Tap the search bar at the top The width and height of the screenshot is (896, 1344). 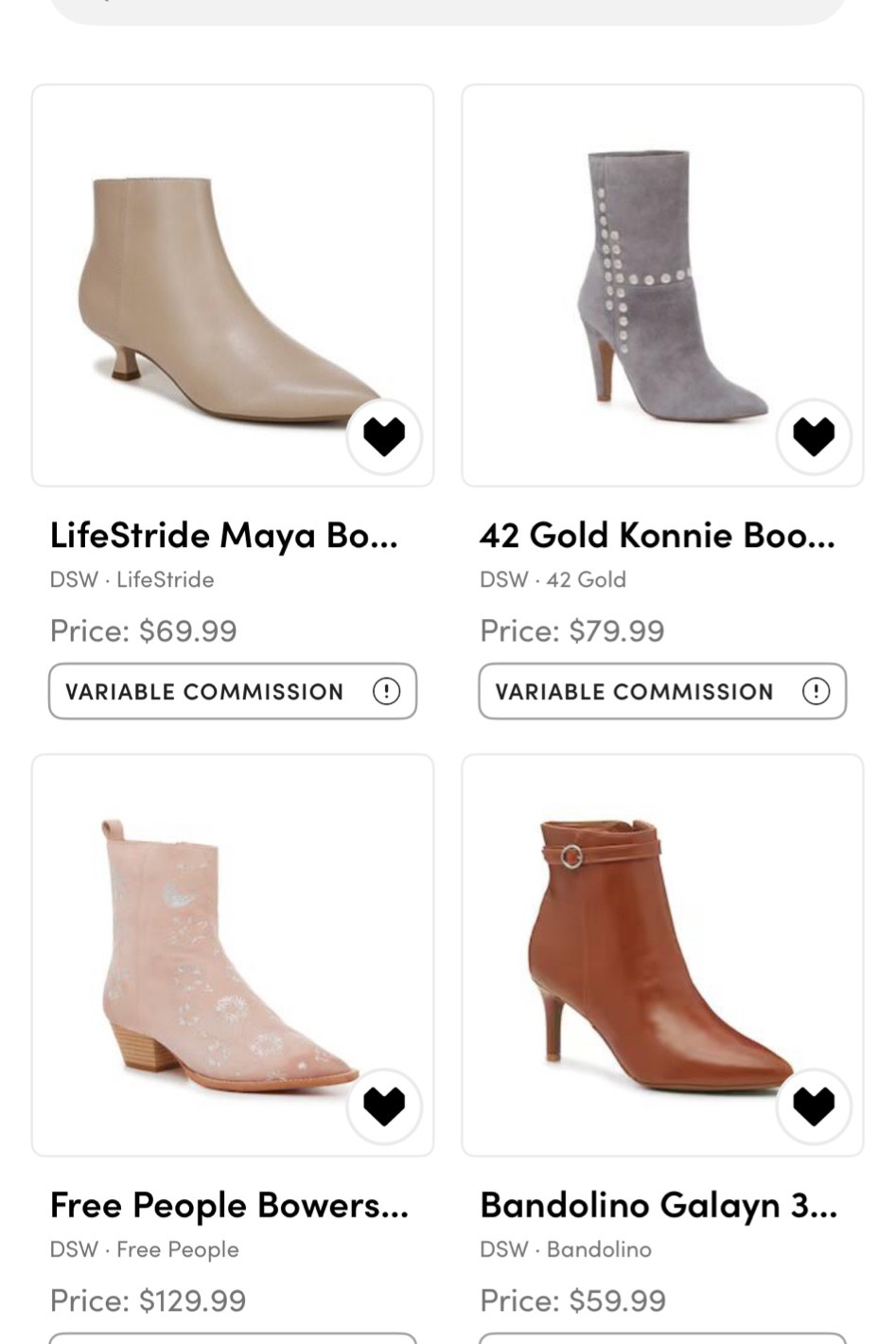448,9
